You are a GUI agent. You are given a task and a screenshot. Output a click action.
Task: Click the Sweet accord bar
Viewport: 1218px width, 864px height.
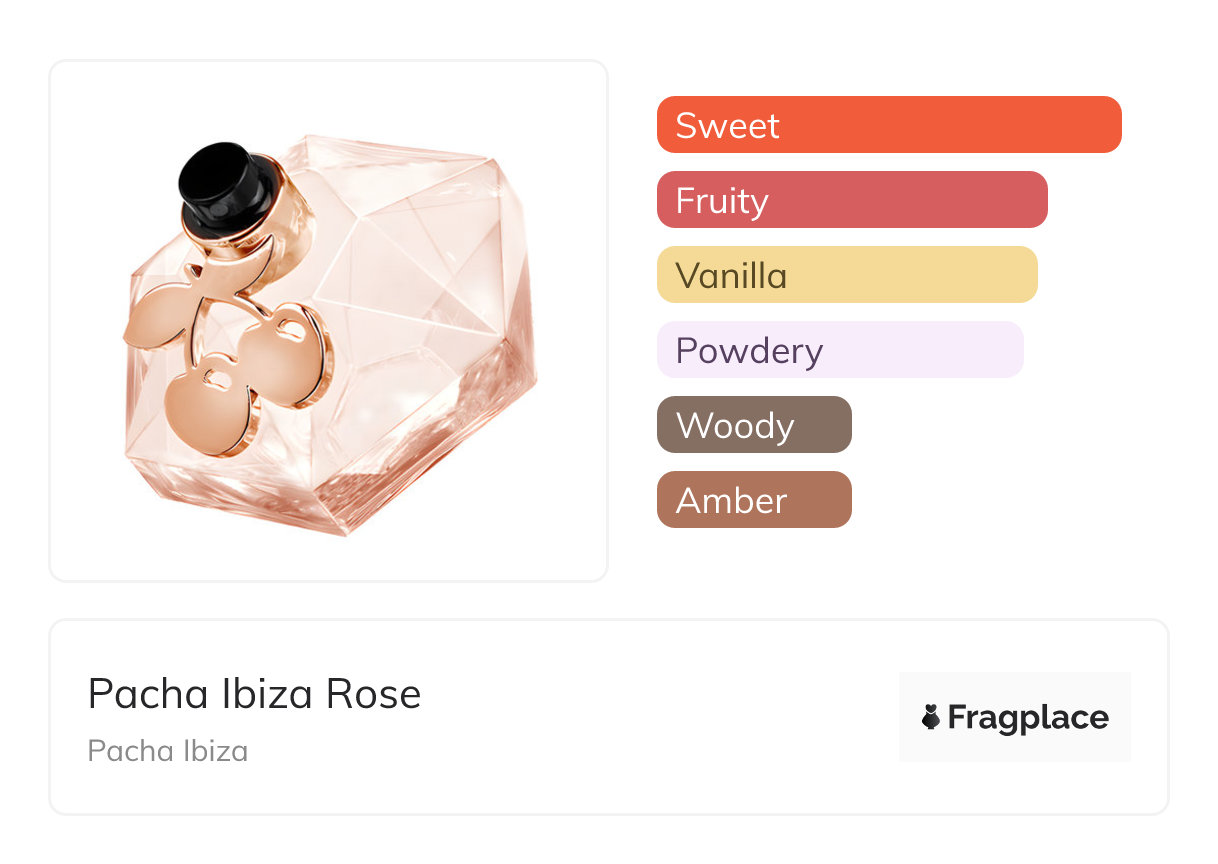888,125
